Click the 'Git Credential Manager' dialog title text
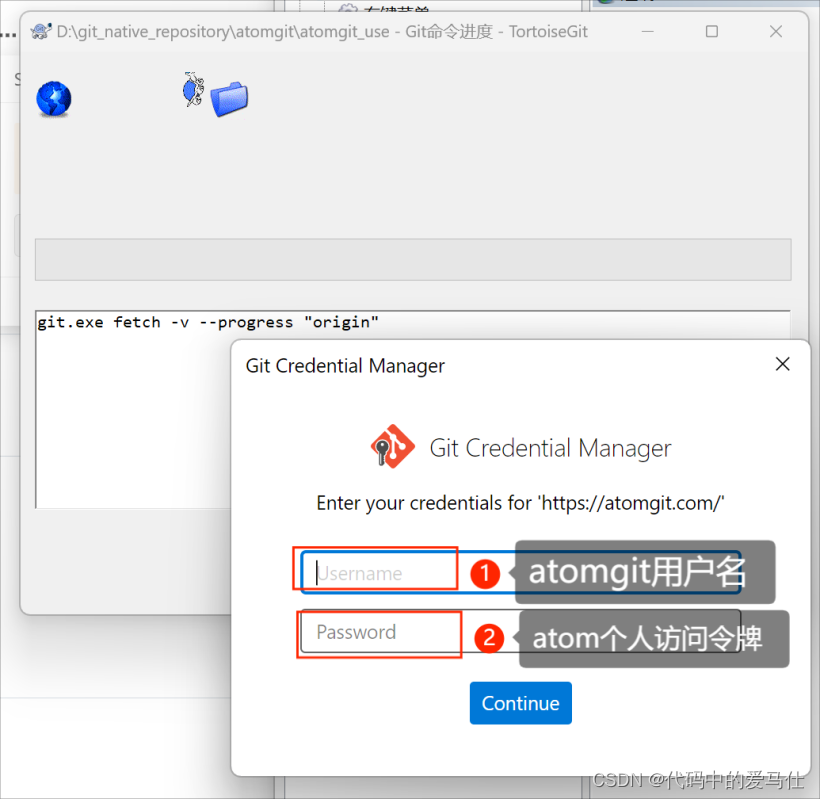This screenshot has width=820, height=799. point(345,366)
